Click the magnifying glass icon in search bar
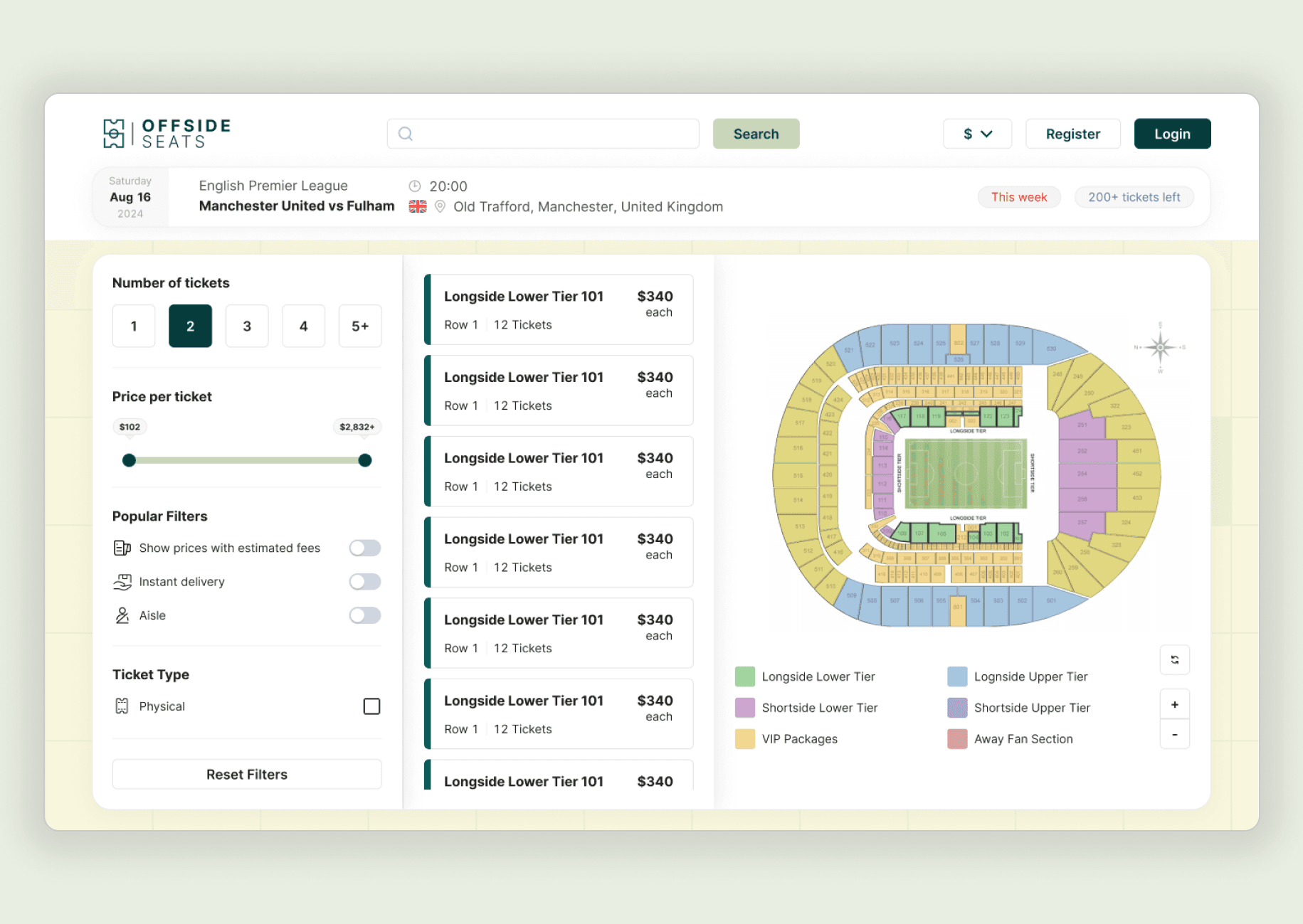Screen dimensions: 1303x924 click(x=406, y=133)
